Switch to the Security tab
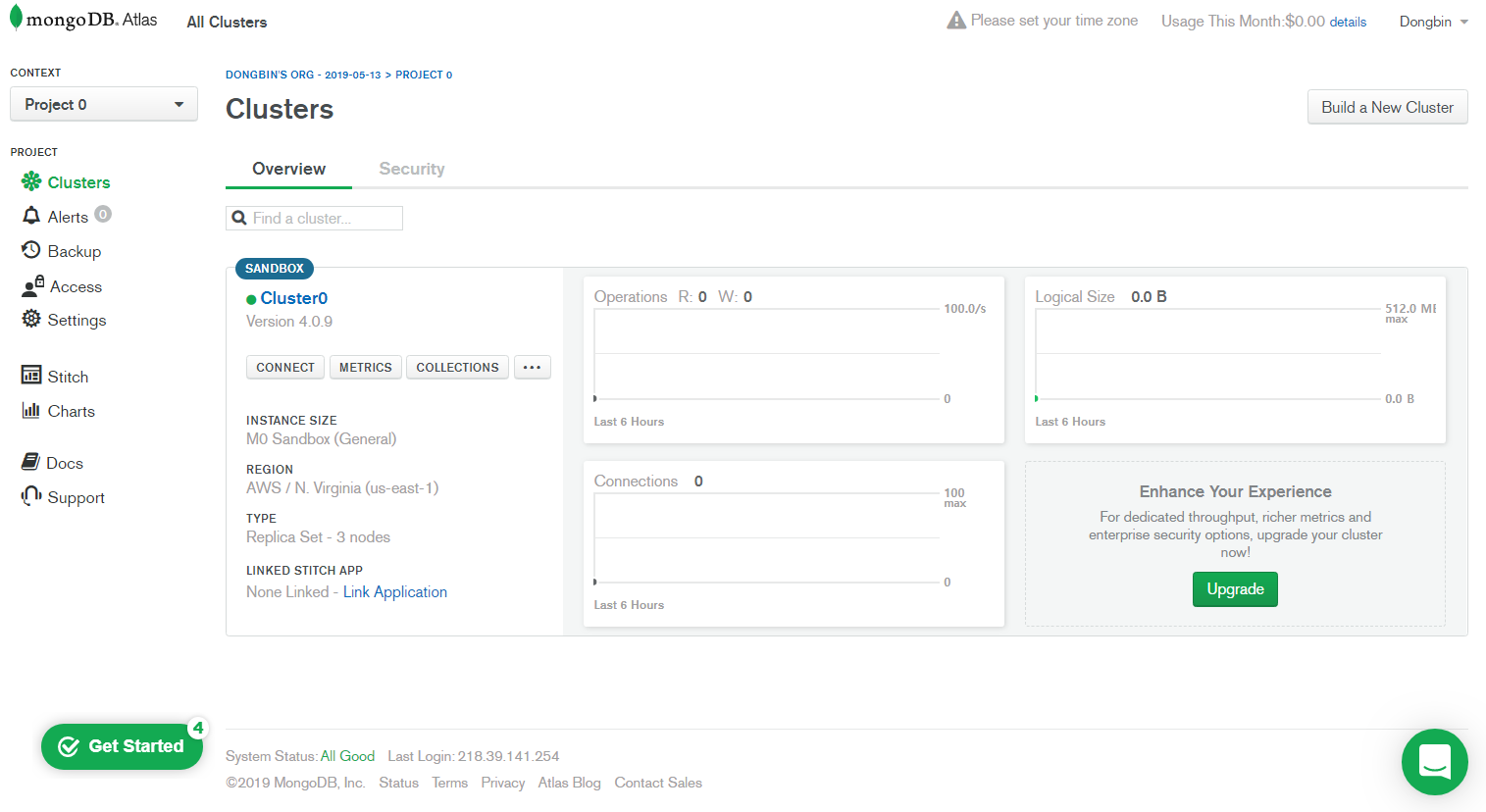The width and height of the screenshot is (1486, 812). coord(412,169)
